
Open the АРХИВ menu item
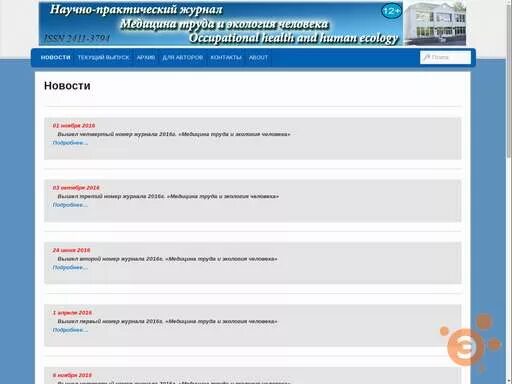146,58
